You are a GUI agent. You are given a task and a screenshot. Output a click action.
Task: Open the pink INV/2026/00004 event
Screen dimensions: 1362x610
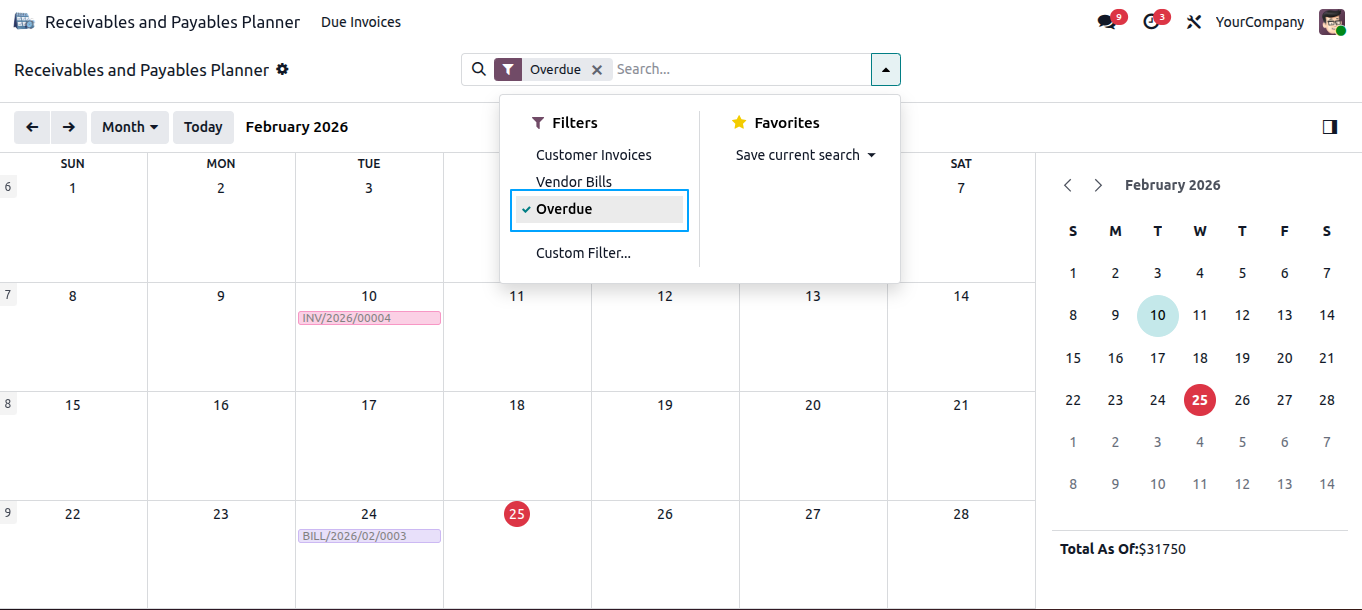click(x=369, y=318)
